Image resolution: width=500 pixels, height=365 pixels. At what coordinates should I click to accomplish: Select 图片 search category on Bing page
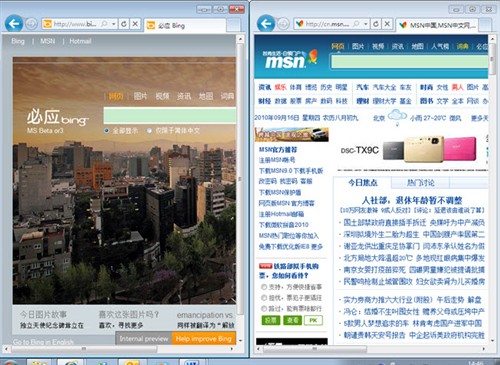[140, 96]
